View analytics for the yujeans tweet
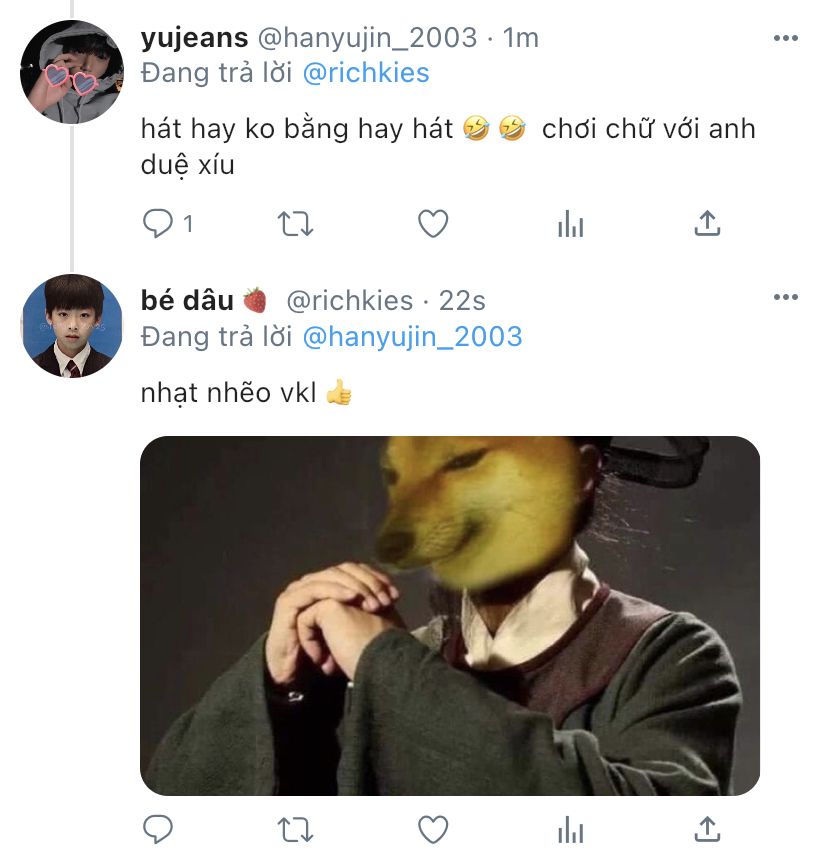 point(571,224)
